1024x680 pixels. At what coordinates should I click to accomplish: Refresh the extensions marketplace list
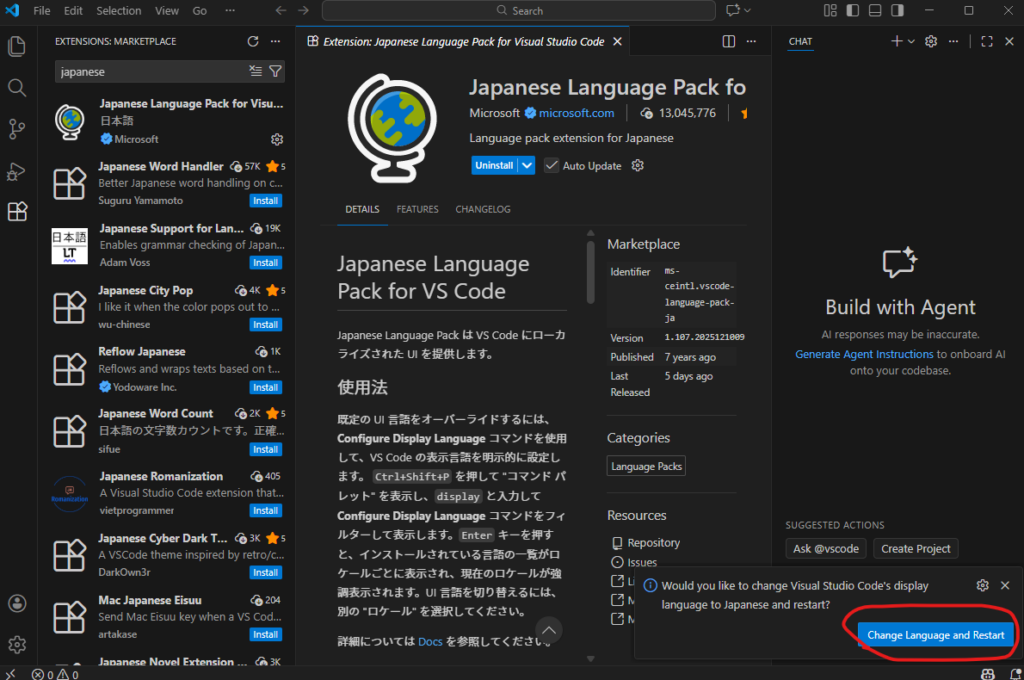(253, 41)
